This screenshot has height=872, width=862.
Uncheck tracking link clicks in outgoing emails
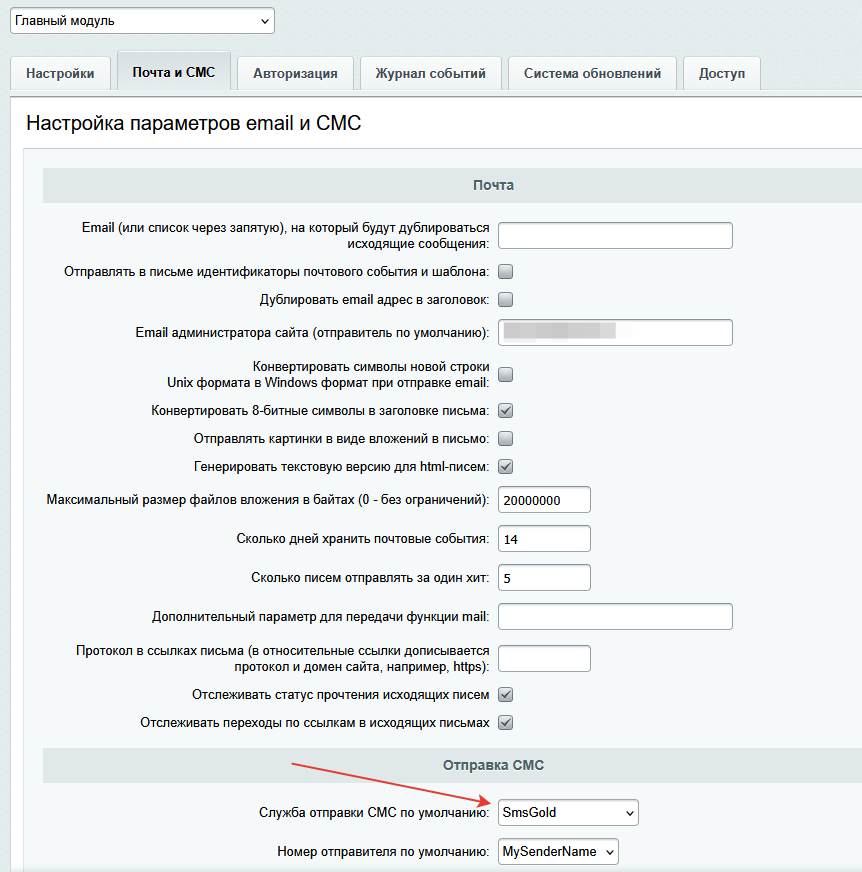click(506, 723)
